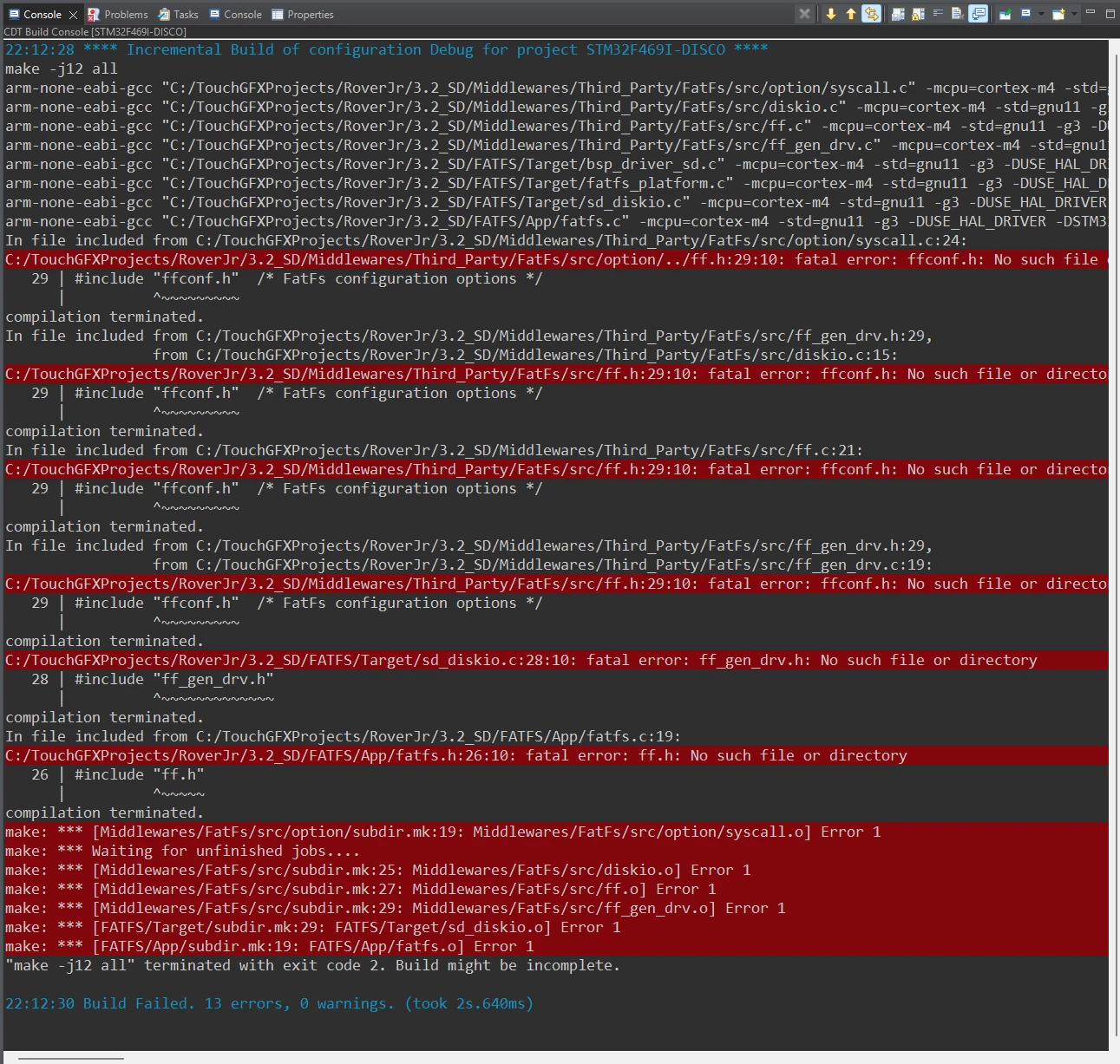The width and height of the screenshot is (1120, 1064).
Task: Select the second Console tab
Action: [236, 14]
